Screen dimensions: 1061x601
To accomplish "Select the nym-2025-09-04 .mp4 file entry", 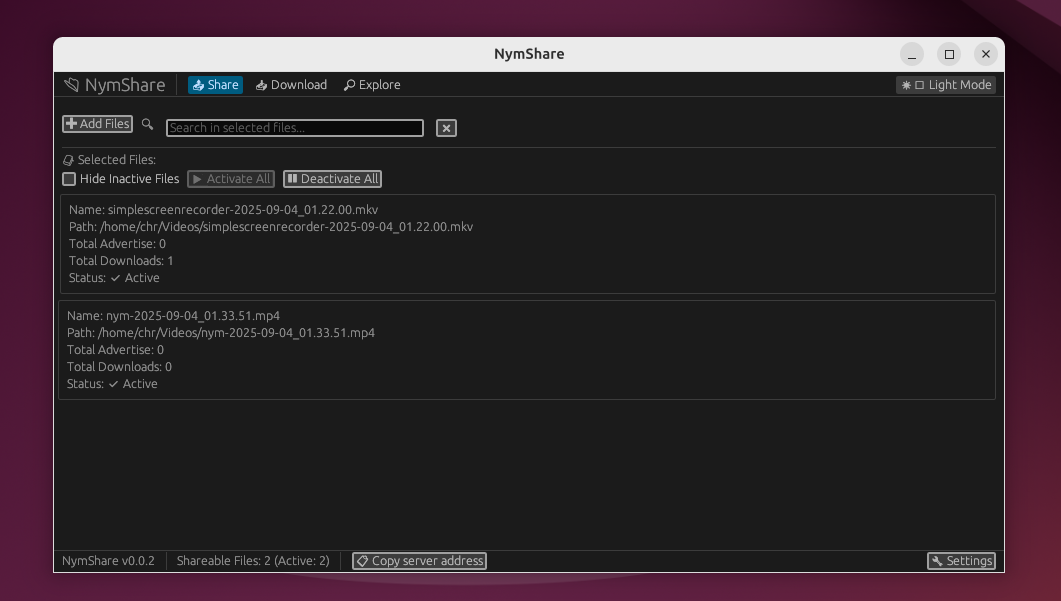I will pos(527,350).
